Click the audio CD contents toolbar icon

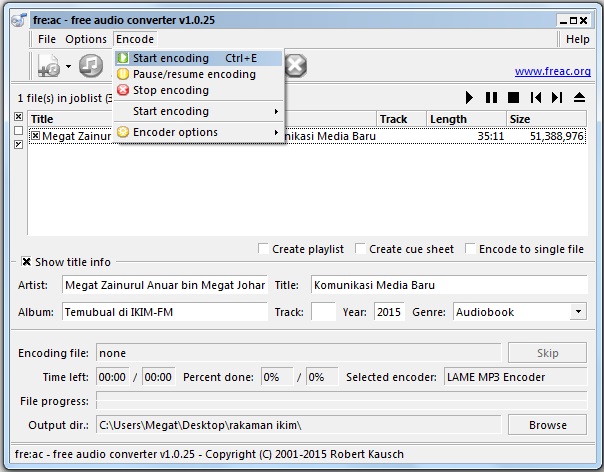click(x=91, y=67)
